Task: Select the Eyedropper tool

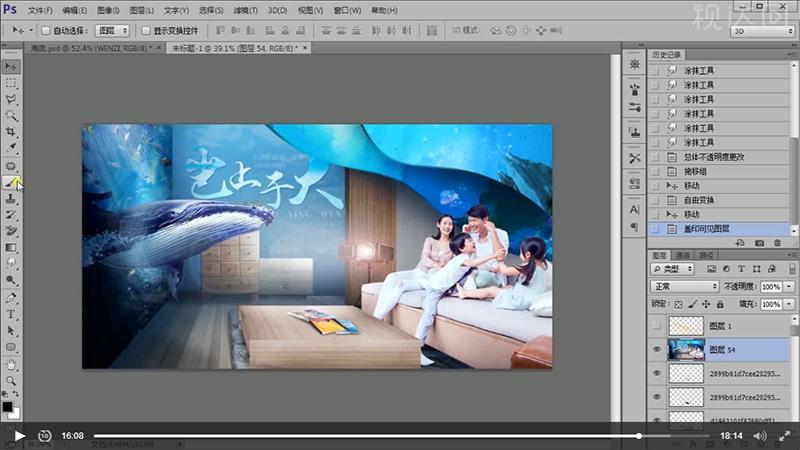Action: [10, 148]
